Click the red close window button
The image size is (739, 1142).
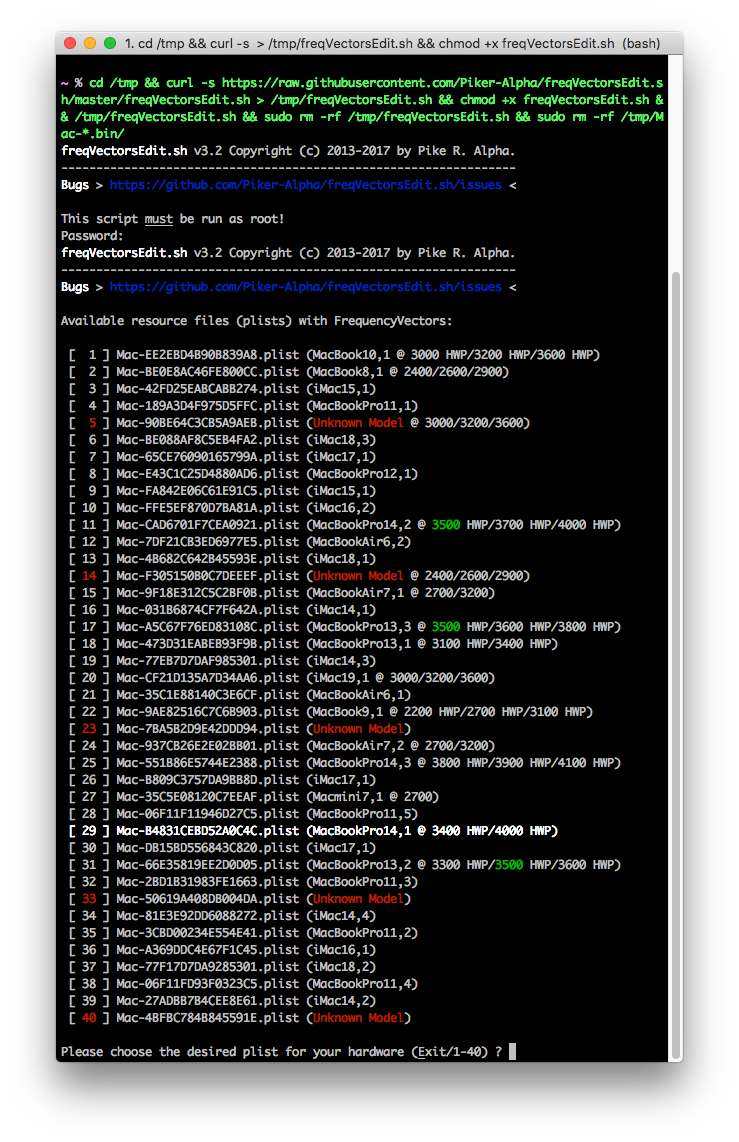point(70,43)
